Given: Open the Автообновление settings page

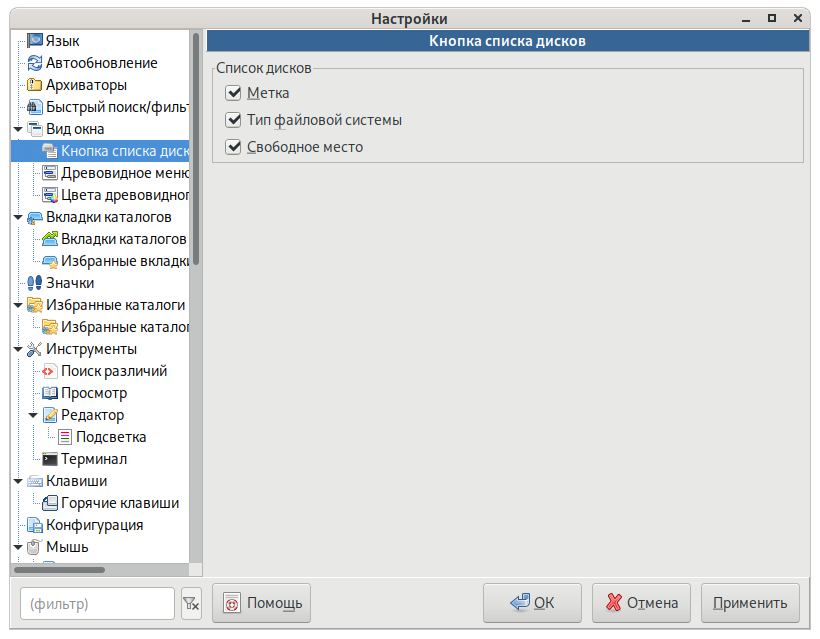Looking at the screenshot, I should pyautogui.click(x=101, y=63).
